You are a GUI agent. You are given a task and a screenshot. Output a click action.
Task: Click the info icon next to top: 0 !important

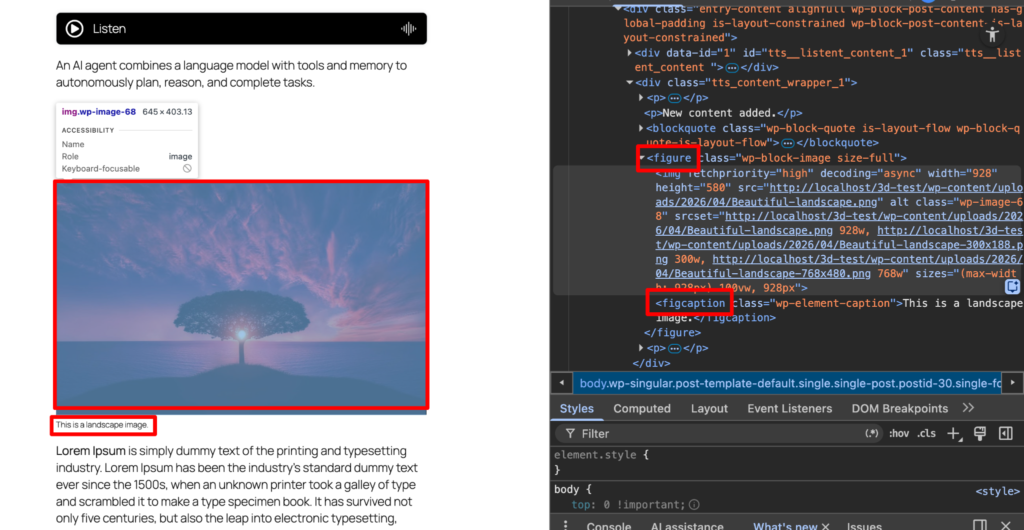pos(694,505)
